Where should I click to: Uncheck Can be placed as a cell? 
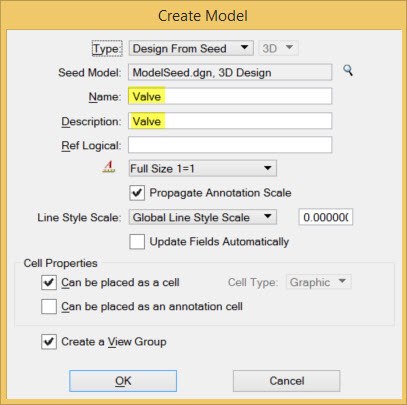pos(49,283)
